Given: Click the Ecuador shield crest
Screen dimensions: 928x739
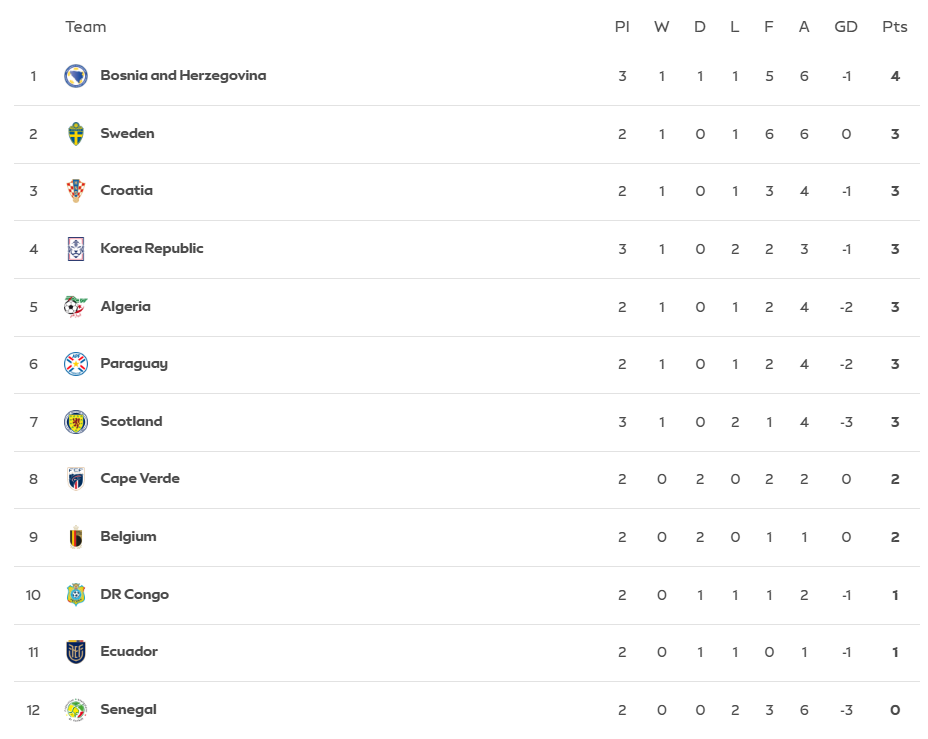Looking at the screenshot, I should pos(76,651).
